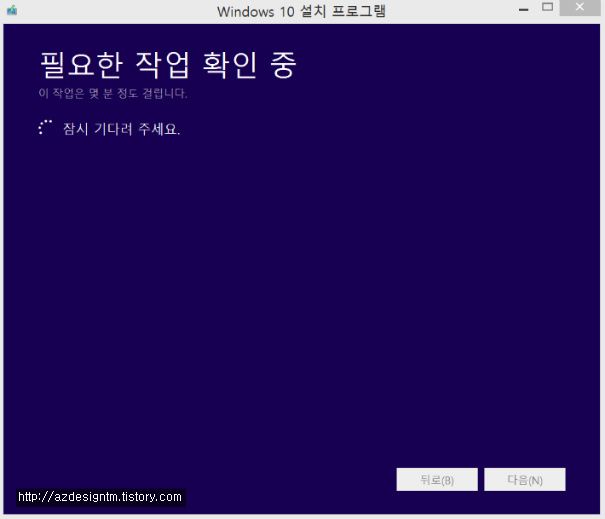The image size is (605, 519).
Task: Click the text 잠시 기다려 주세요.
Action: coord(122,128)
